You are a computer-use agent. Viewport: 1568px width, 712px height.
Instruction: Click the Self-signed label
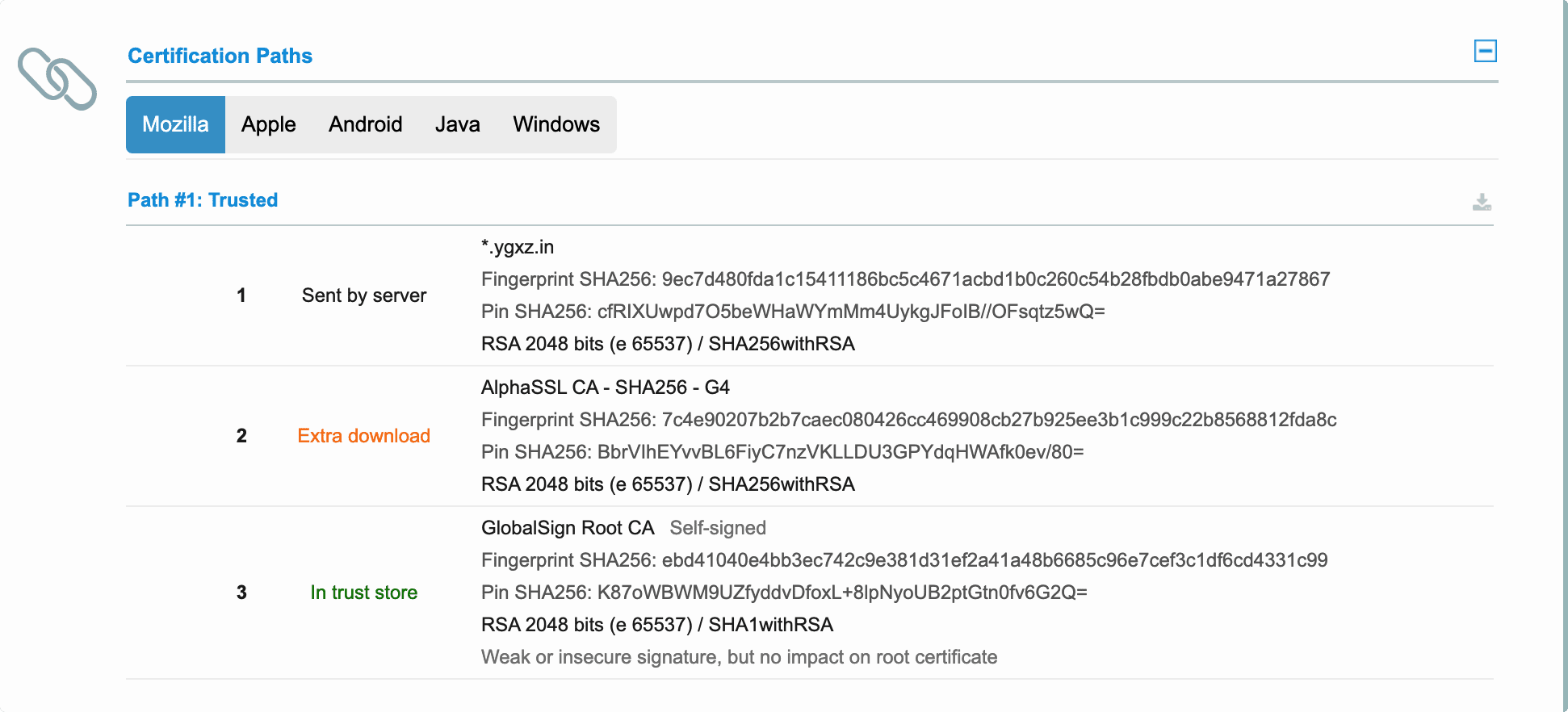click(x=718, y=528)
